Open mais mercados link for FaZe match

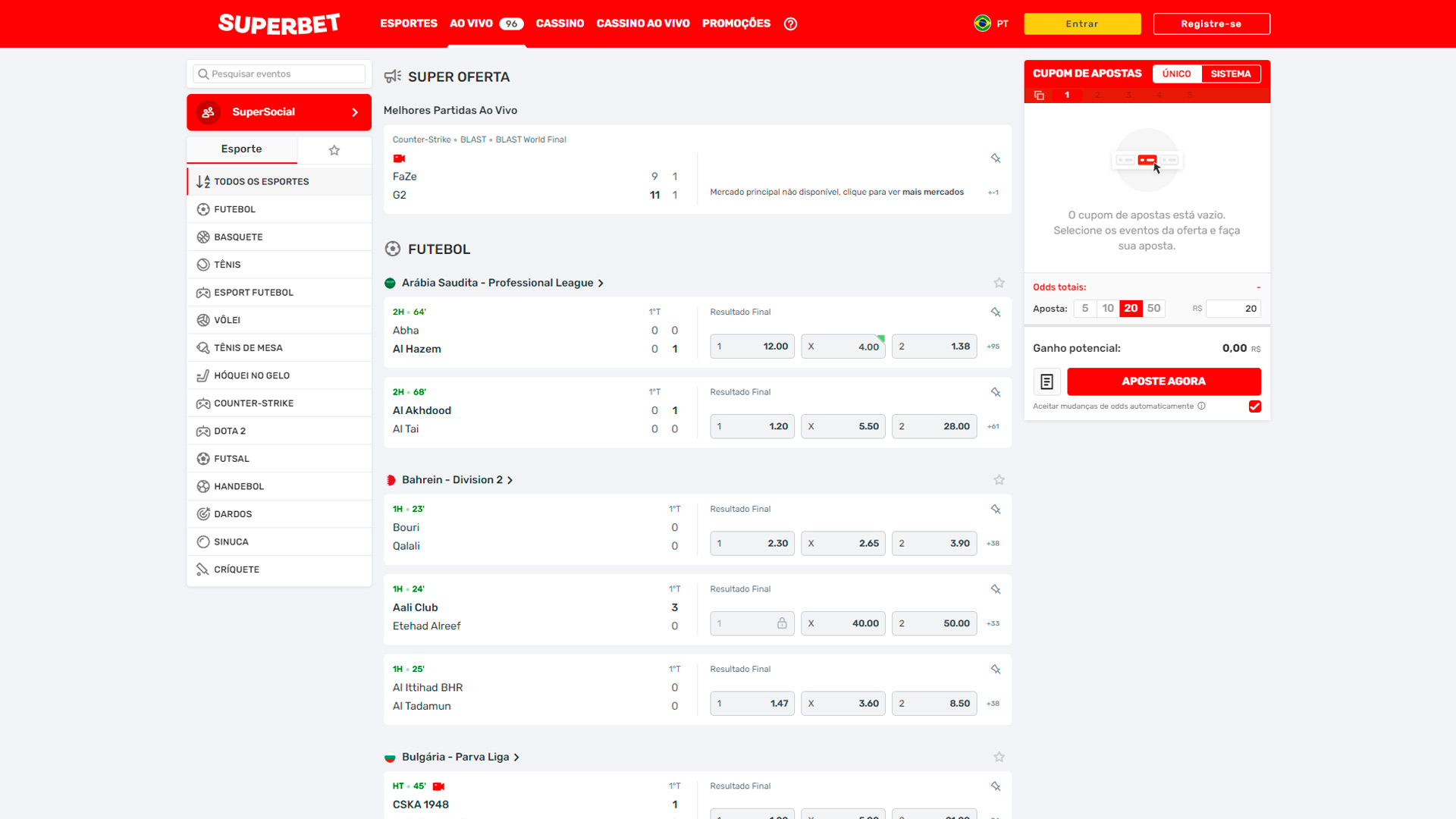[933, 193]
